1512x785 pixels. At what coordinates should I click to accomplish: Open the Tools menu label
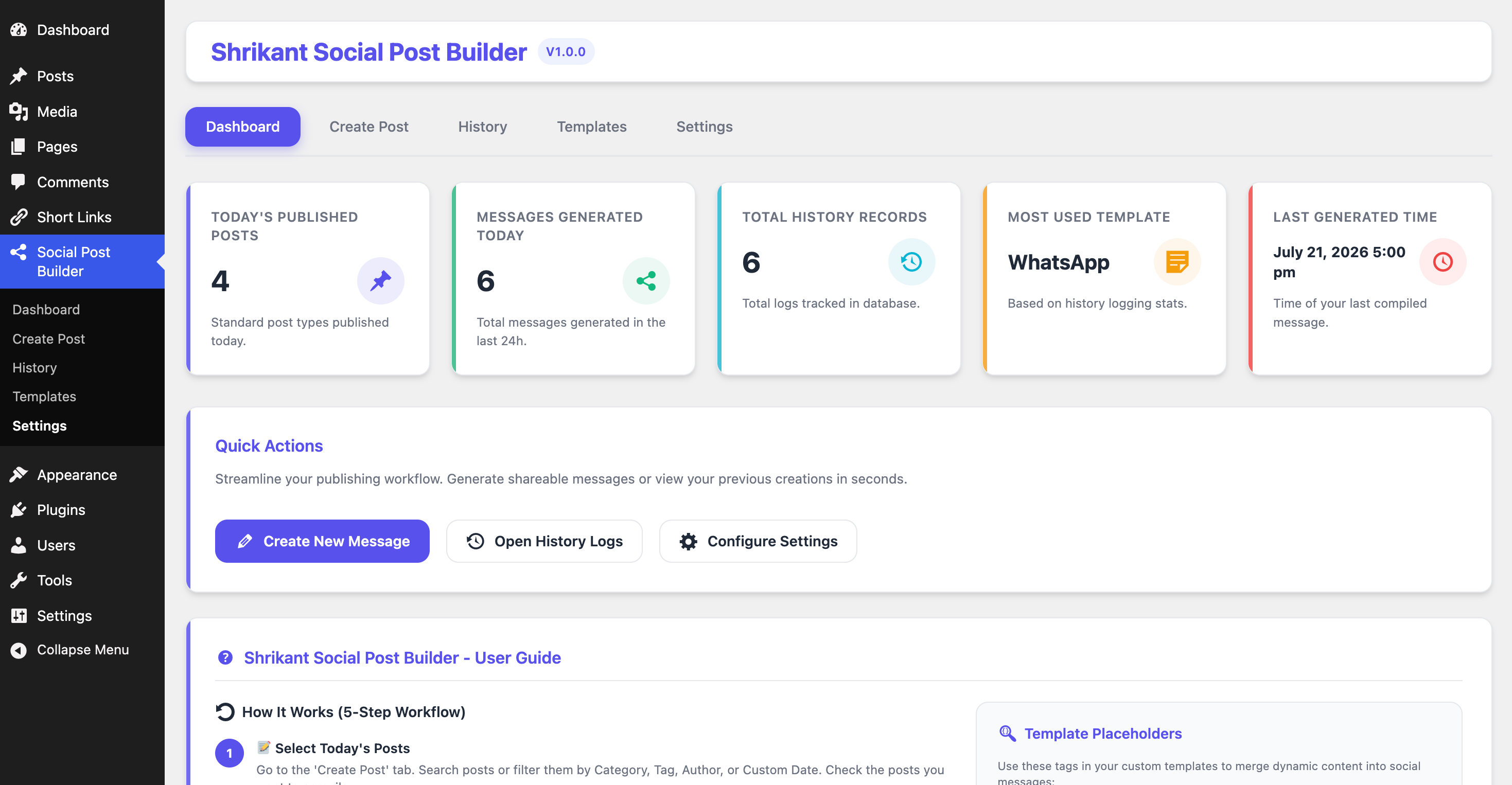tap(55, 580)
